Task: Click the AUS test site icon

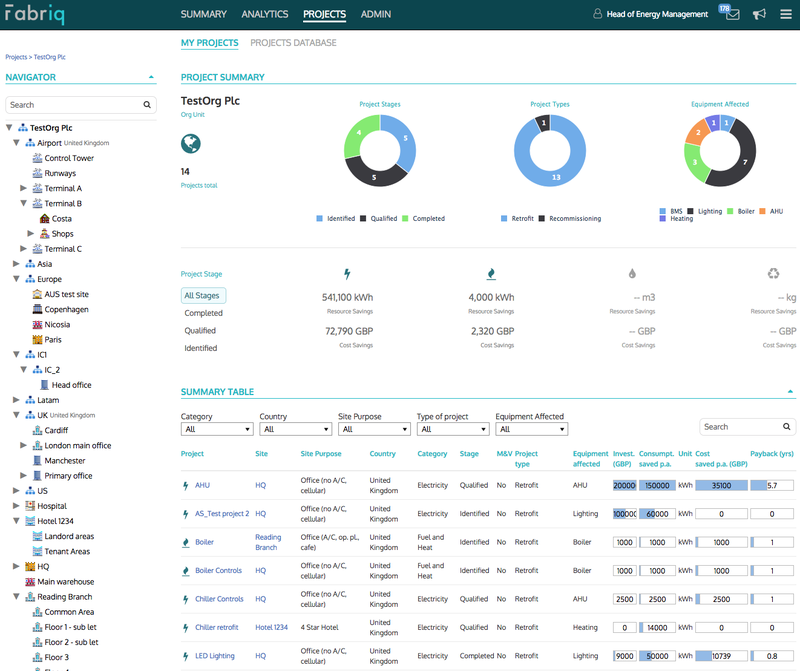Action: (x=37, y=294)
